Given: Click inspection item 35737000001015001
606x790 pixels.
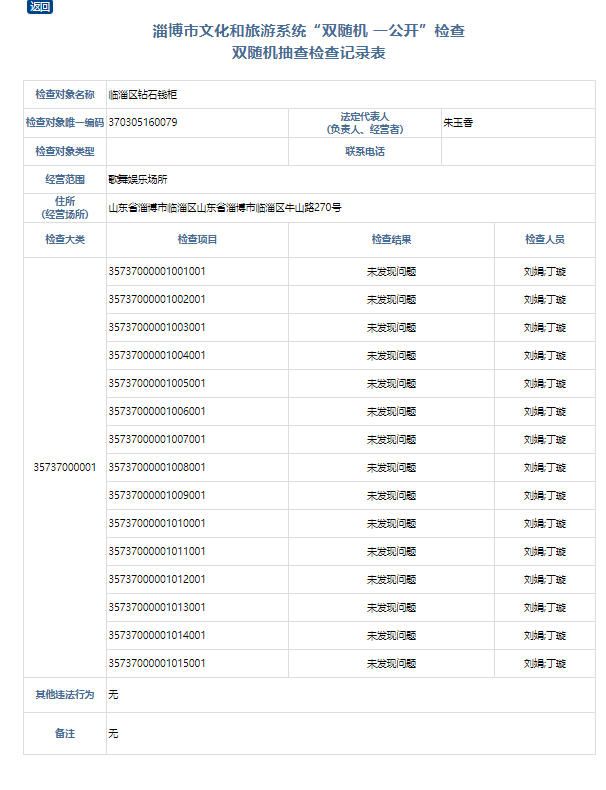Looking at the screenshot, I should [157, 663].
